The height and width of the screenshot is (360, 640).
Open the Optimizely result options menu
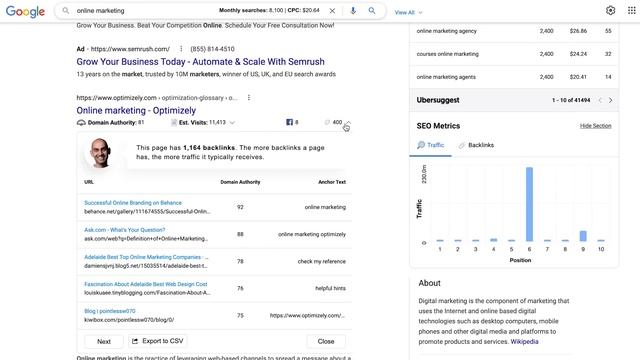click(249, 98)
